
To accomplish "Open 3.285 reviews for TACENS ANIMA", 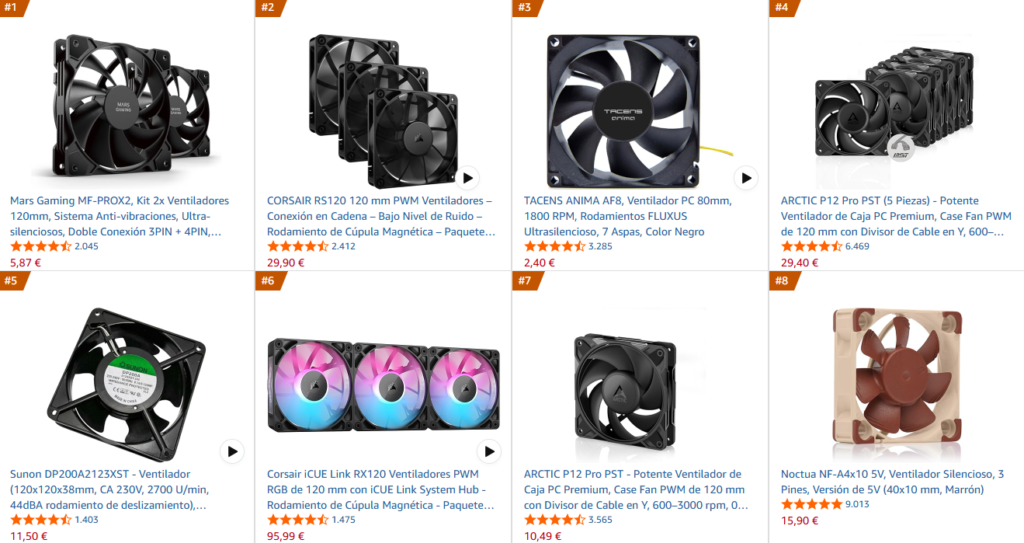I will (600, 246).
